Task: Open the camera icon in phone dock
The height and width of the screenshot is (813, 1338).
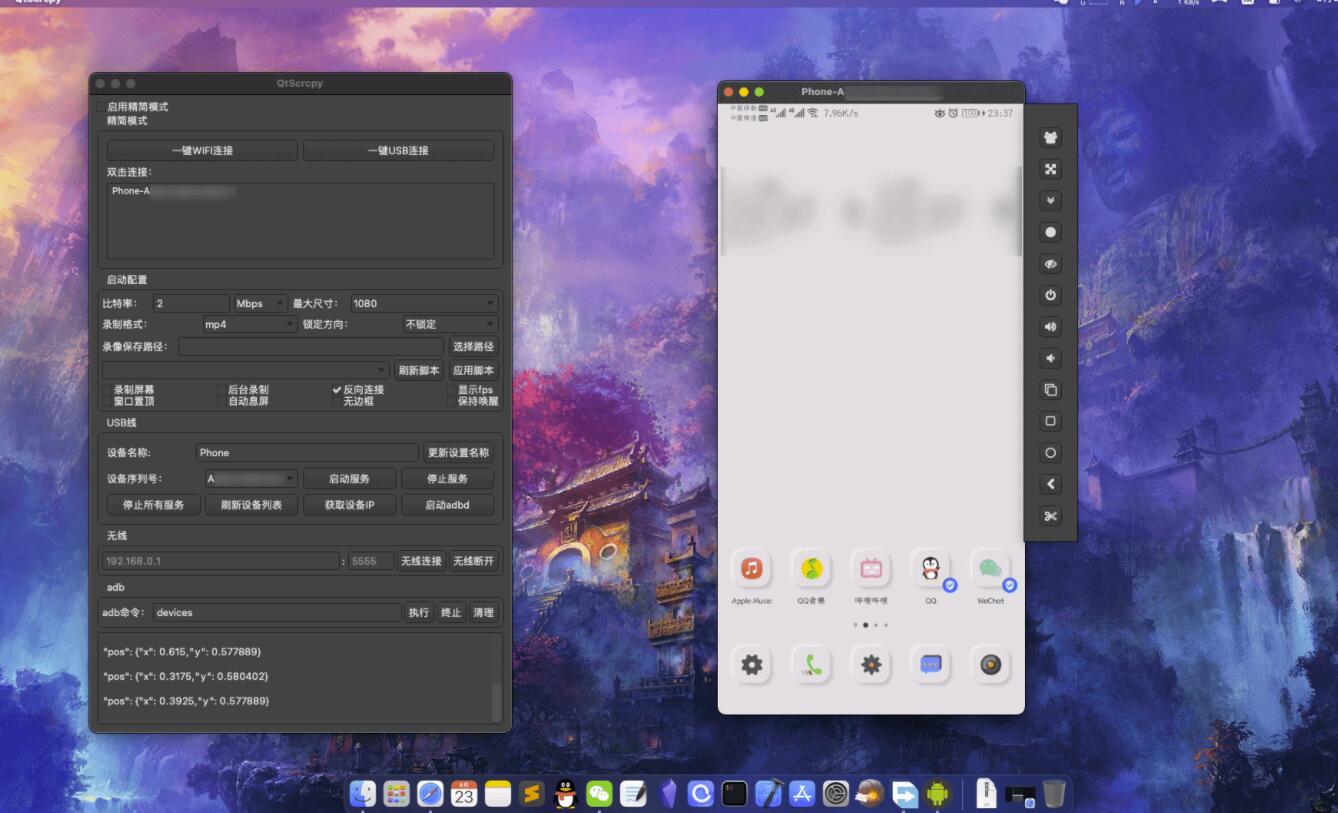Action: pos(991,665)
